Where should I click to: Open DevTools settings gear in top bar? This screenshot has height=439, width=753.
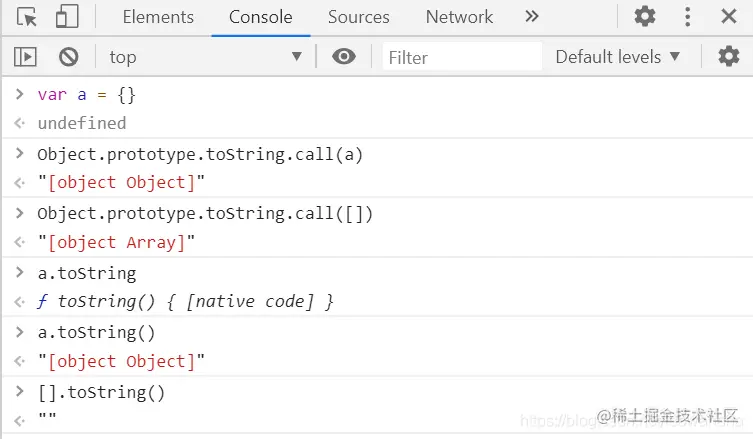coord(644,17)
